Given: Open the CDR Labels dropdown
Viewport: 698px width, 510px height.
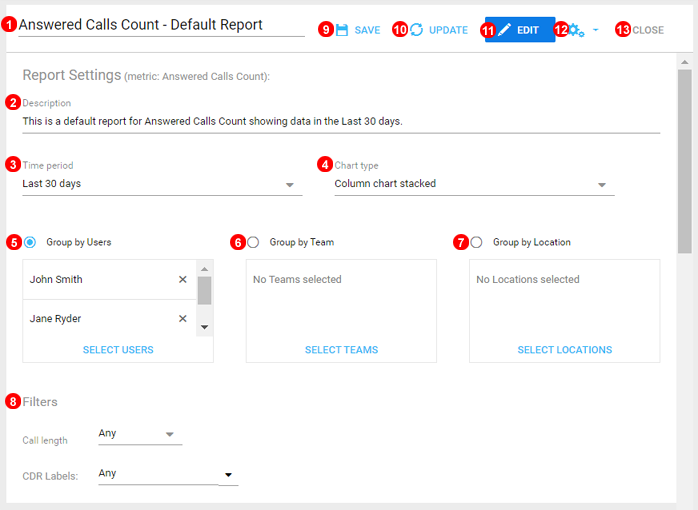Looking at the screenshot, I should click(x=168, y=474).
